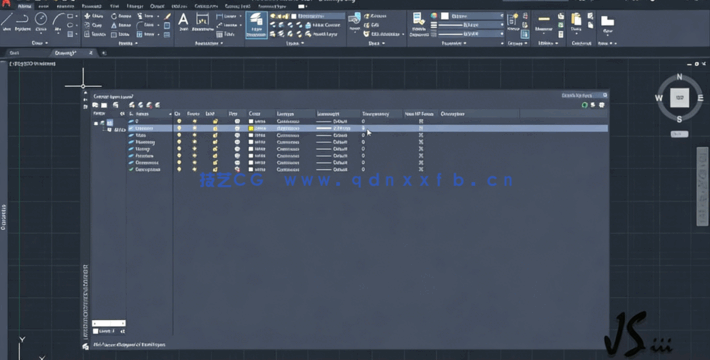Open the Start file tab
The height and width of the screenshot is (360, 710).
point(14,53)
